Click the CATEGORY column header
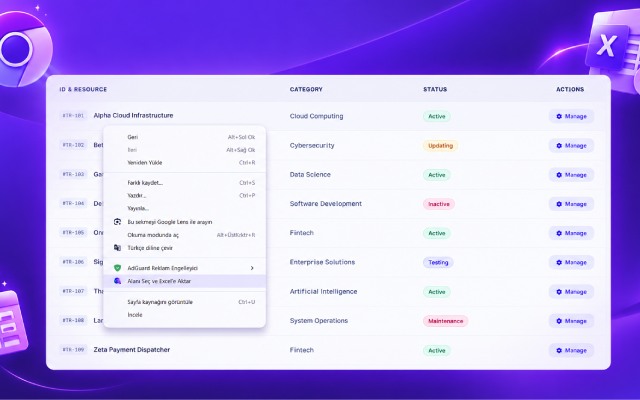The height and width of the screenshot is (400, 640). pyautogui.click(x=306, y=89)
